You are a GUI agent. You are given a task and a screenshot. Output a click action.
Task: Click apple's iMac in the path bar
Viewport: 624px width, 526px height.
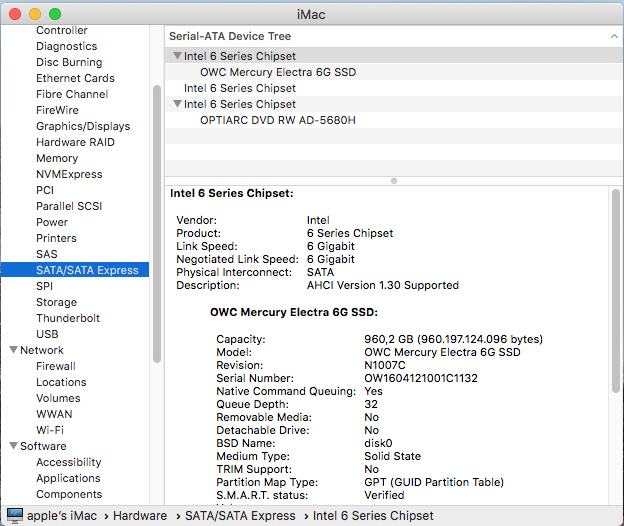point(61,516)
